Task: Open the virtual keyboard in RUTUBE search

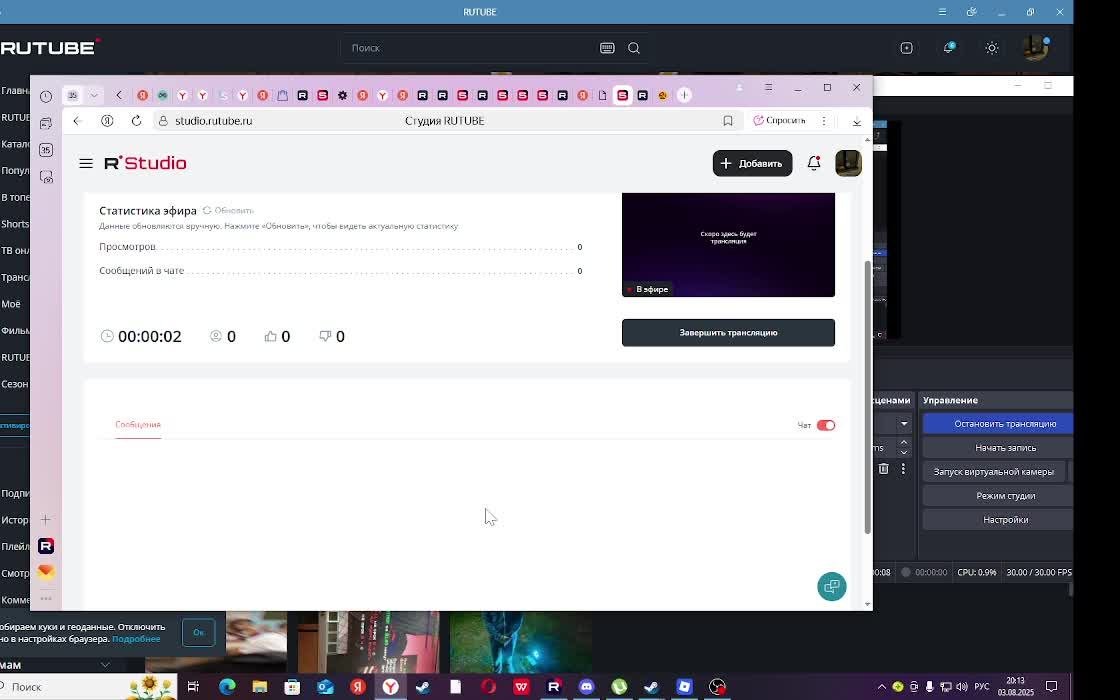Action: click(x=607, y=48)
